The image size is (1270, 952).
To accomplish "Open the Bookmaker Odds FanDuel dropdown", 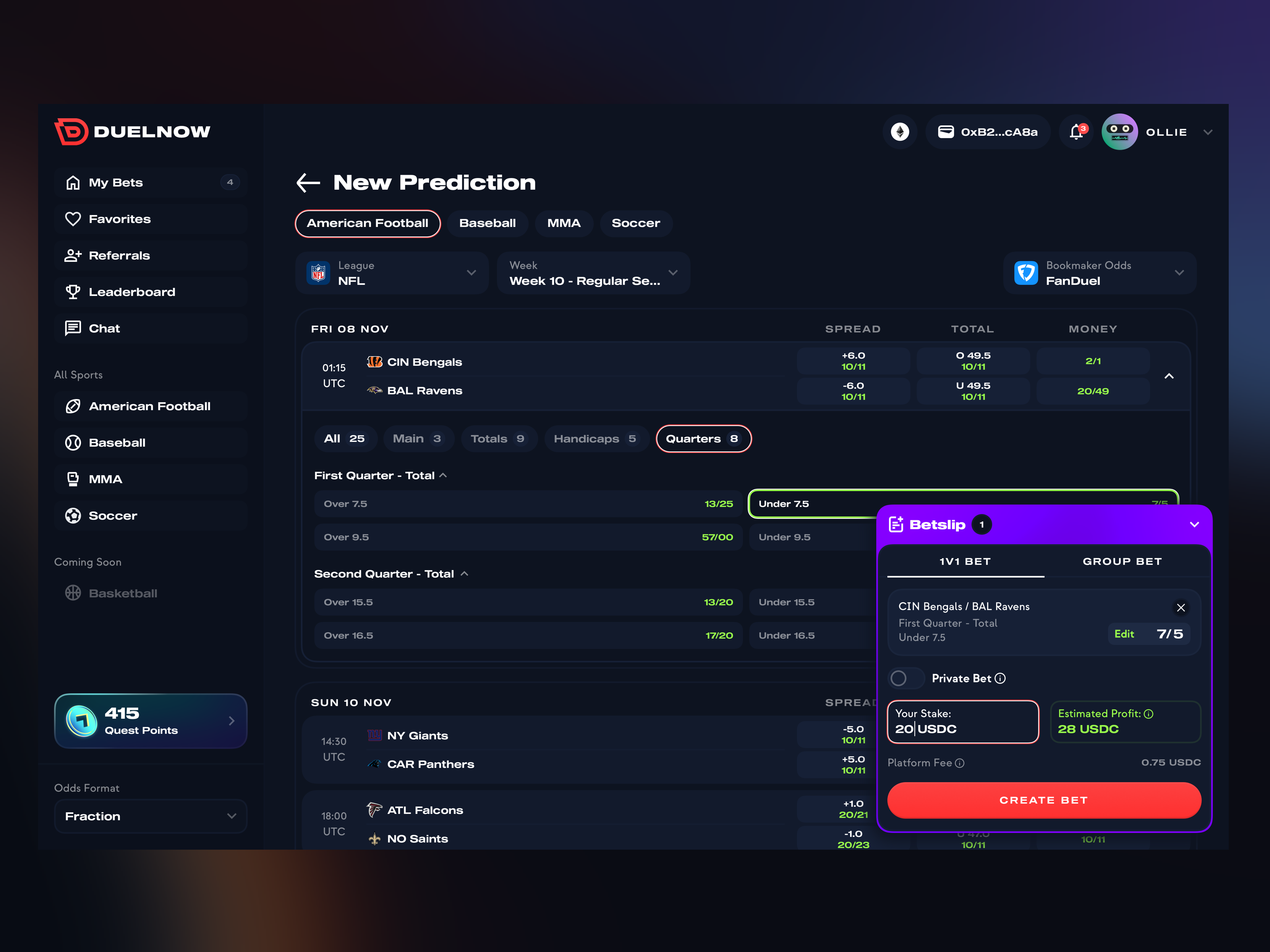I will pyautogui.click(x=1098, y=273).
